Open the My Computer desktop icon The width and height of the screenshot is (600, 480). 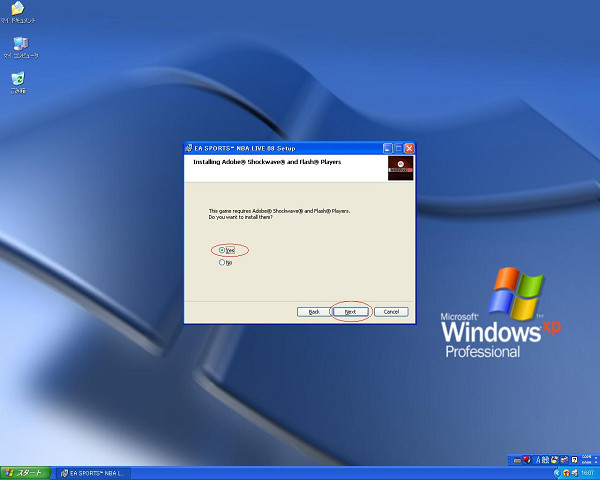coord(21,47)
